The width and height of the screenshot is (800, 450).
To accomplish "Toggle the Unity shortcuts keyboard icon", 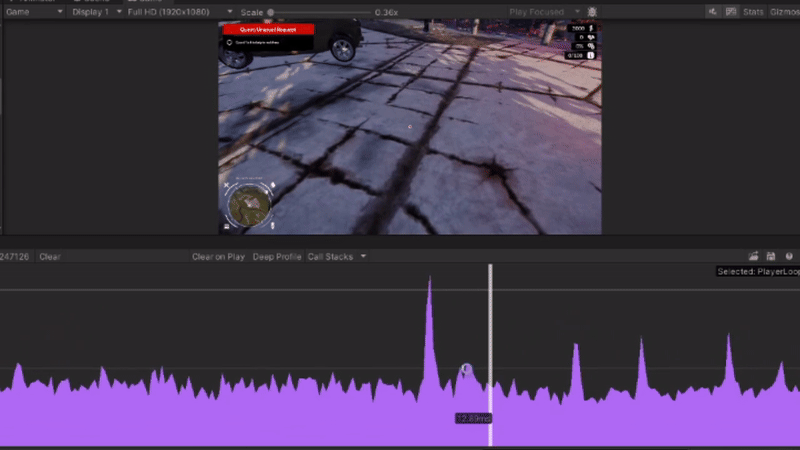I will pyautogui.click(x=731, y=12).
